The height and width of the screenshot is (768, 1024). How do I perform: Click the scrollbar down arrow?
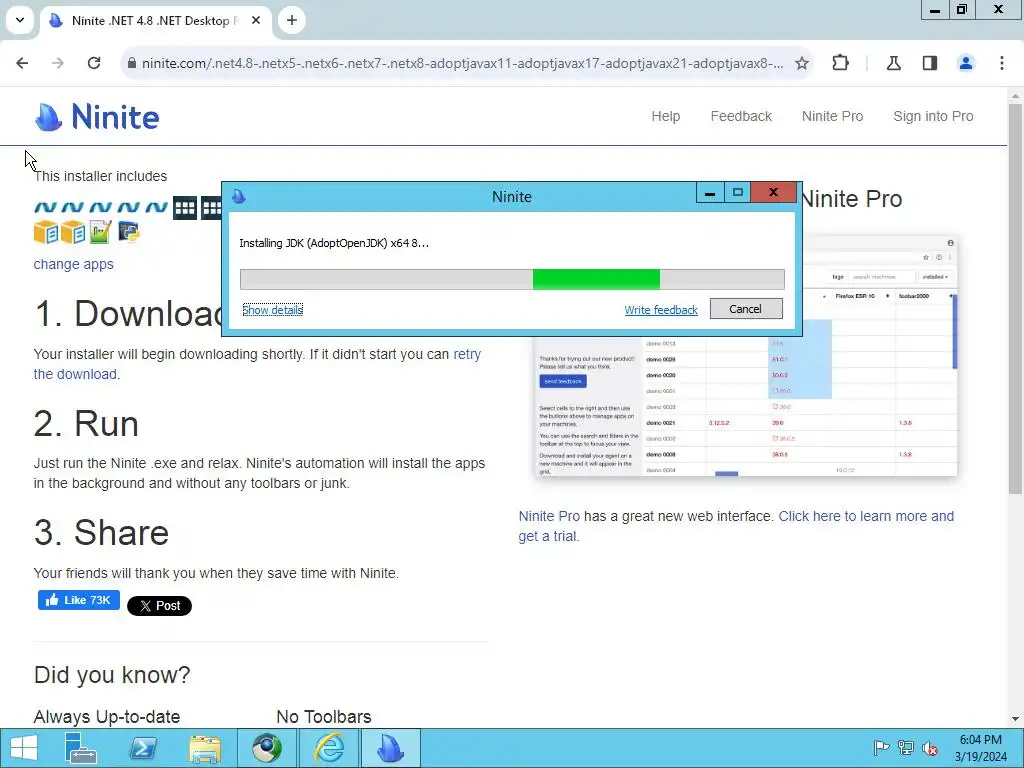coord(1016,720)
